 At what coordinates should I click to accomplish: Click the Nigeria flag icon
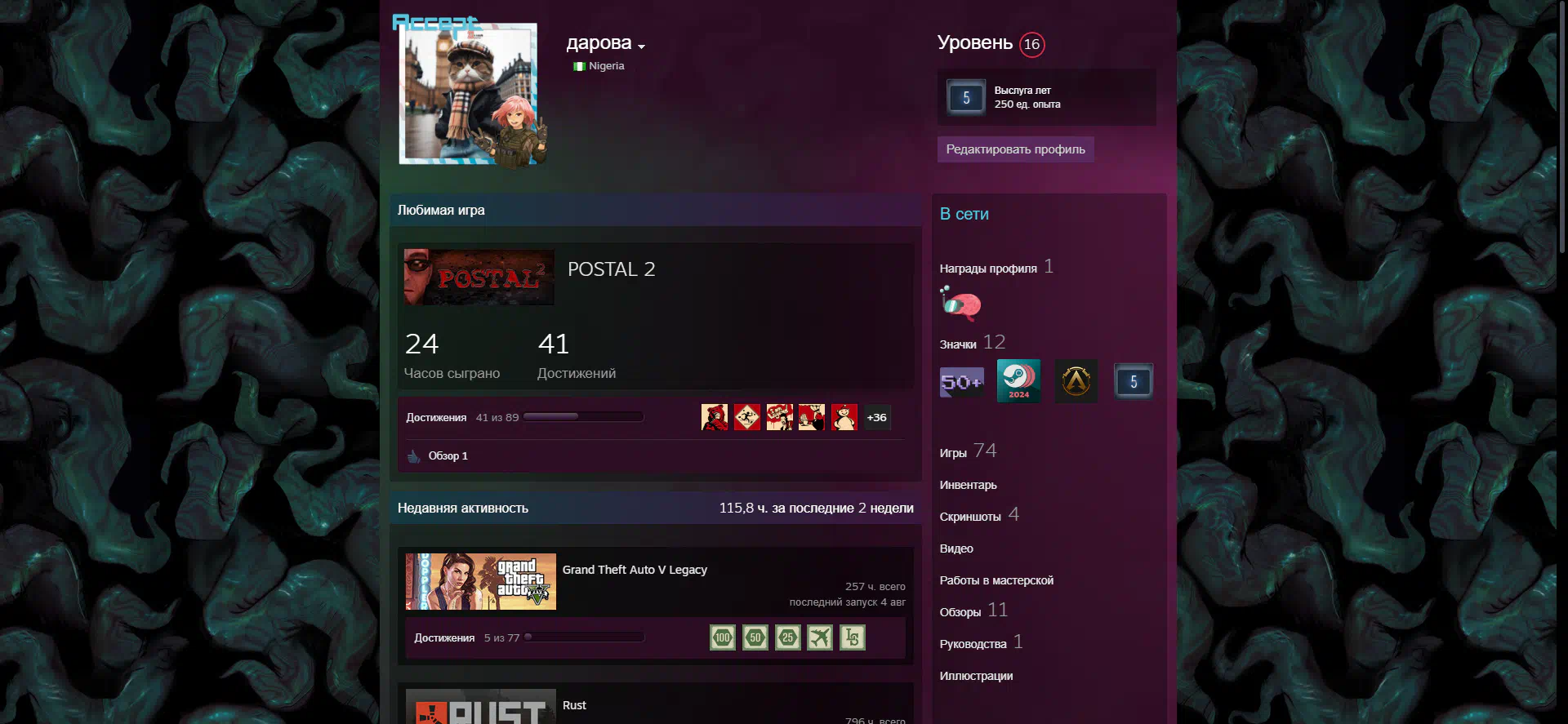579,66
